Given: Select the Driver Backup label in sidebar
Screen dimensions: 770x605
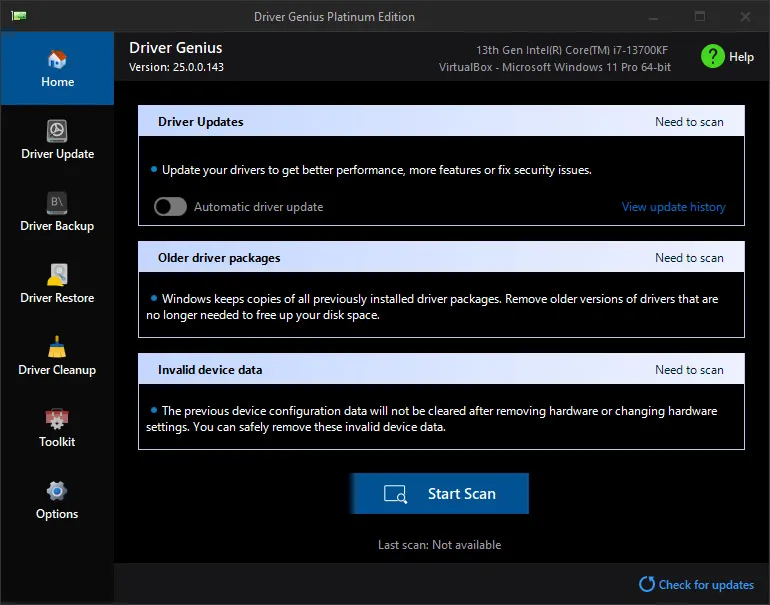Looking at the screenshot, I should pos(57,226).
